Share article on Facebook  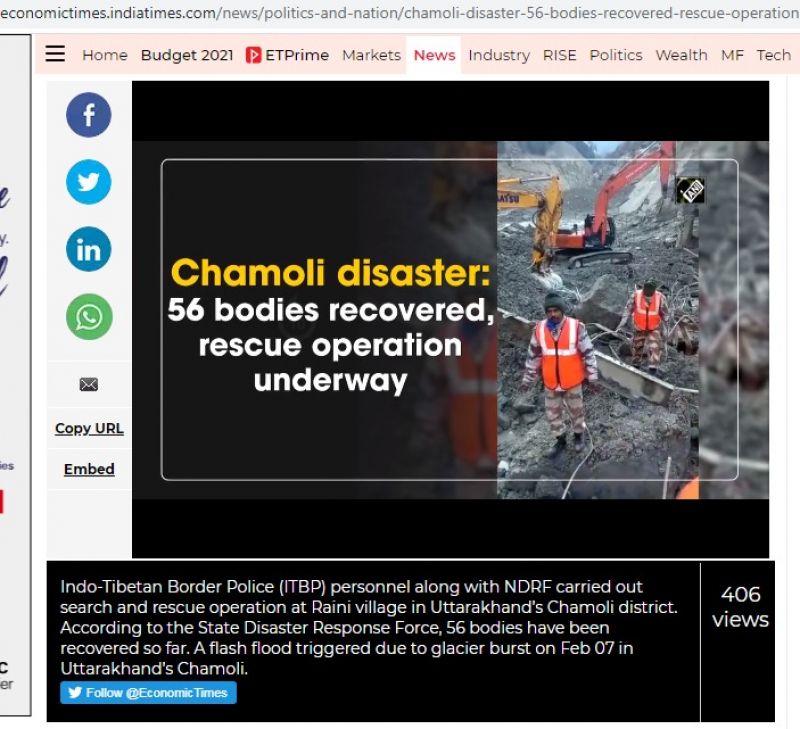(x=89, y=115)
